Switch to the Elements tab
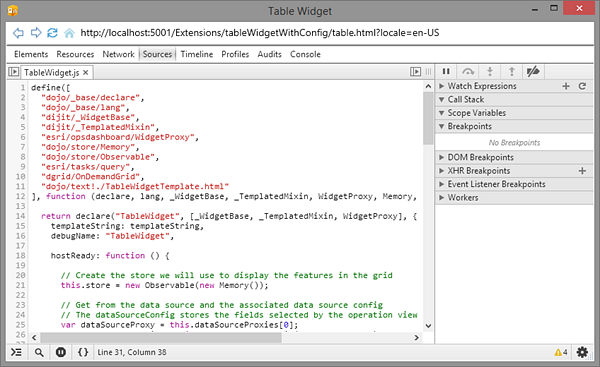 pyautogui.click(x=31, y=54)
